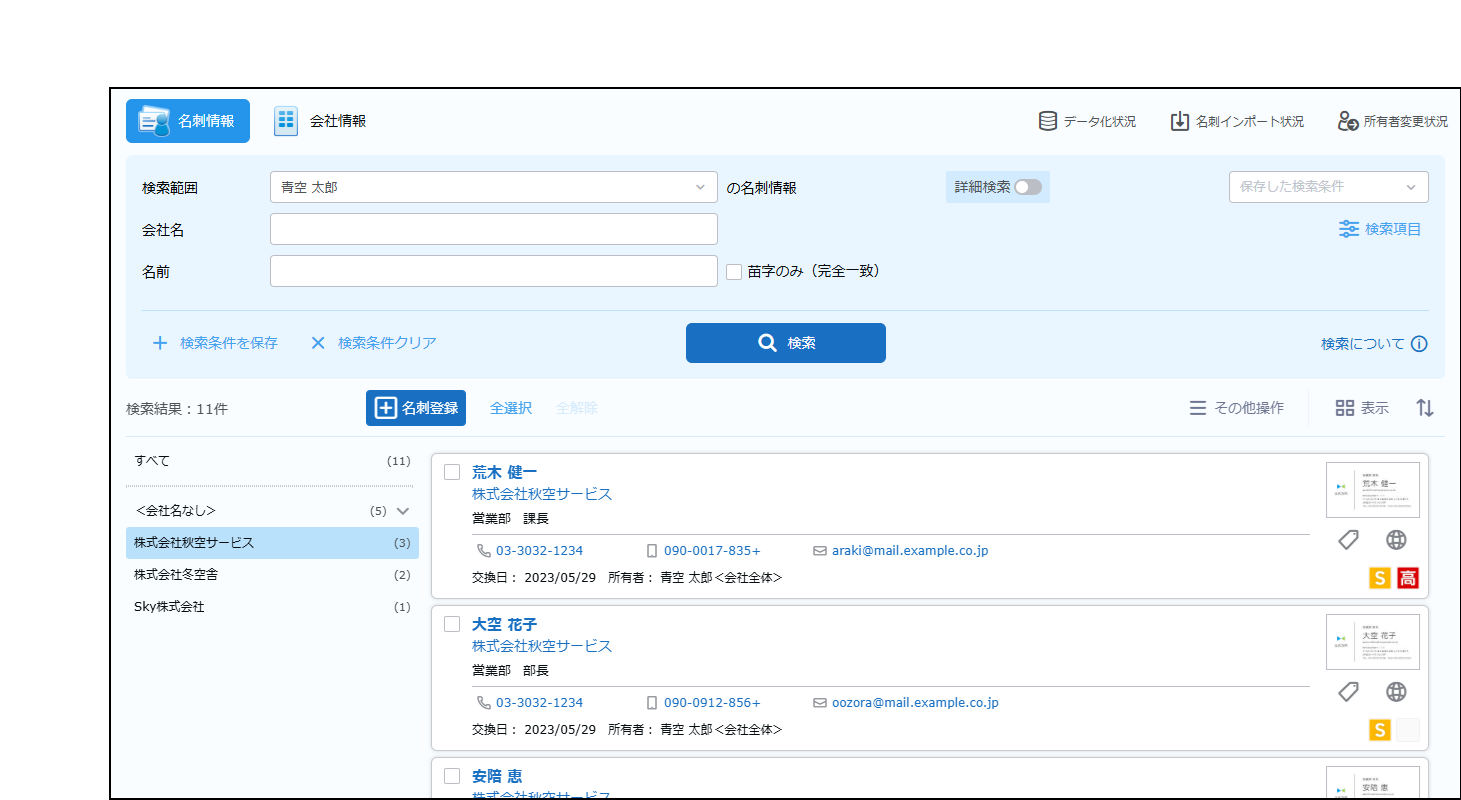Open the 検索範囲 dropdown showing 青空 太郎
Image resolution: width=1461 pixels, height=800 pixels.
click(493, 187)
